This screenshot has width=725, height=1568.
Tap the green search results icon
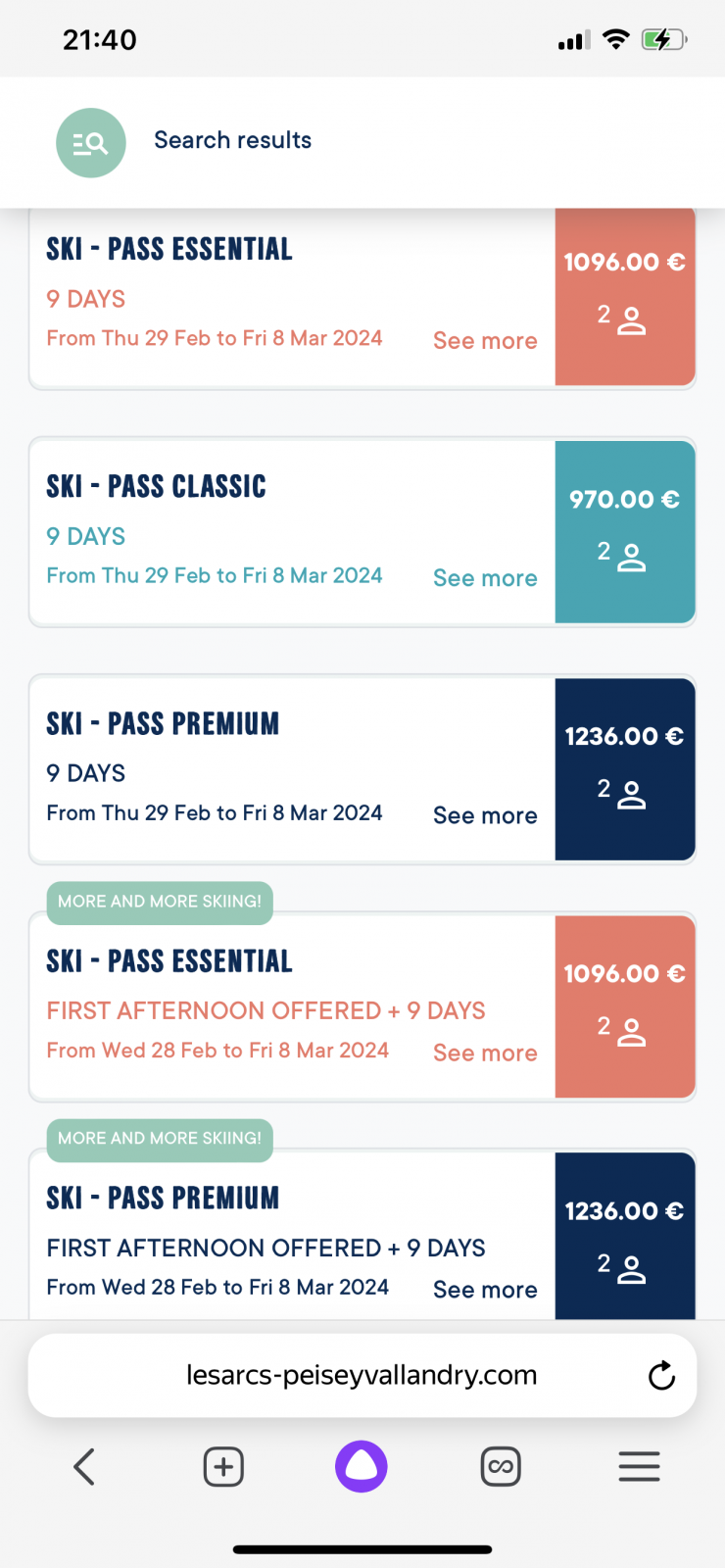pos(91,143)
